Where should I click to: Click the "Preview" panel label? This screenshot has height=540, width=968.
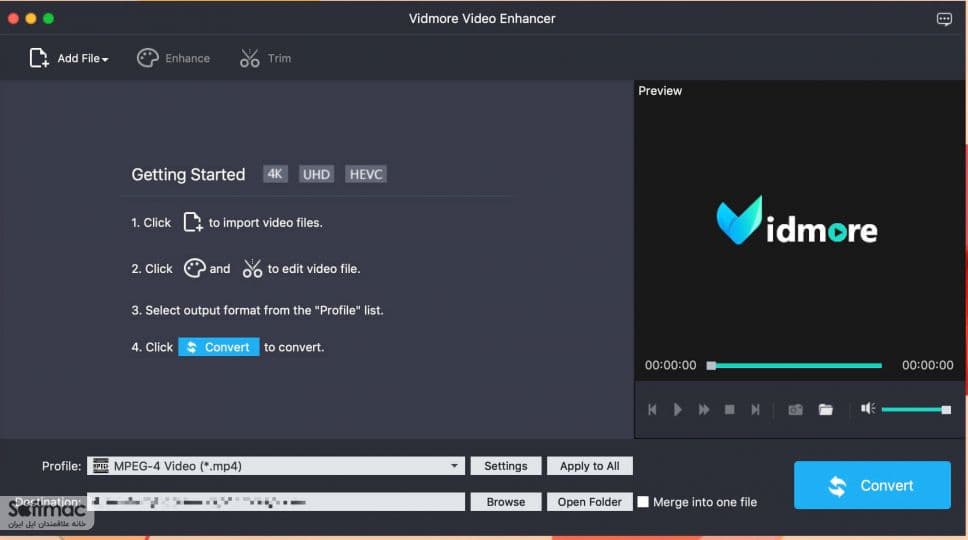[x=660, y=91]
